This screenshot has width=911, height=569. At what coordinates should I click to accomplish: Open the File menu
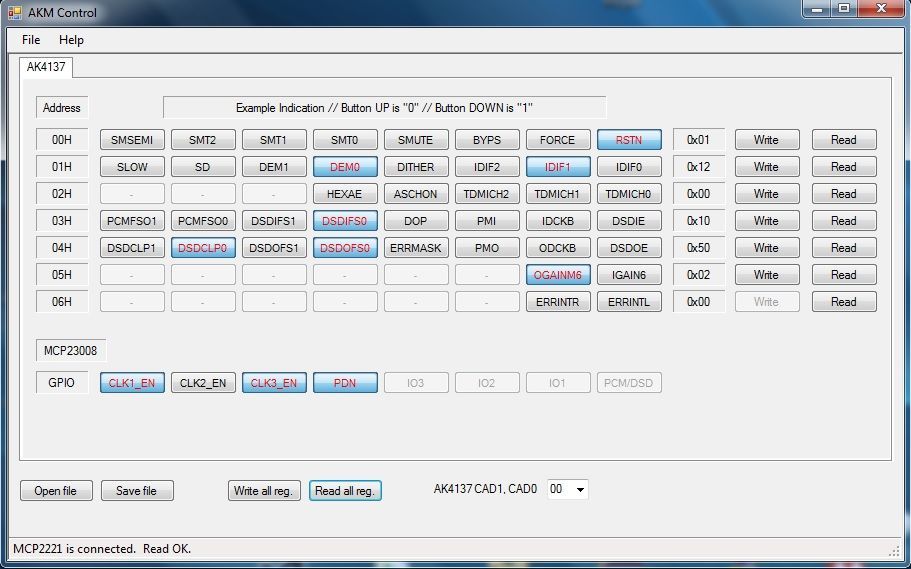tap(31, 40)
